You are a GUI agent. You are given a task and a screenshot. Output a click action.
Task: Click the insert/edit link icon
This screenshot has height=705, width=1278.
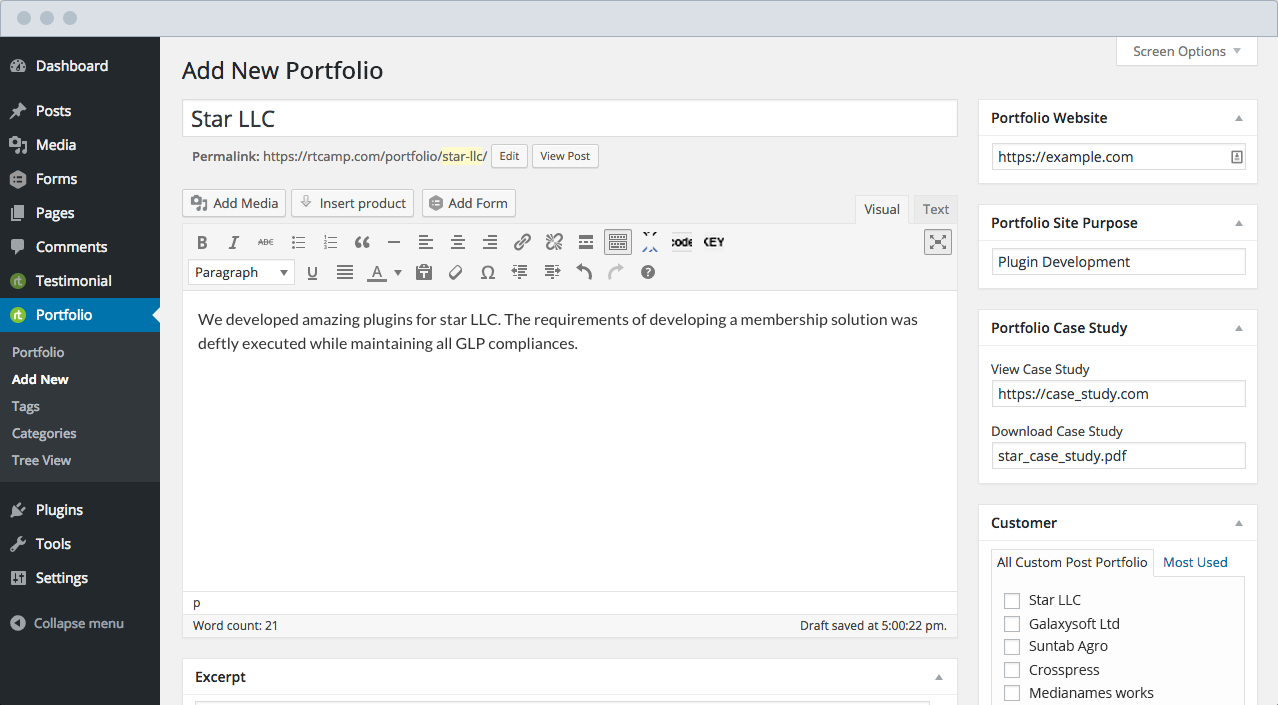(x=522, y=242)
